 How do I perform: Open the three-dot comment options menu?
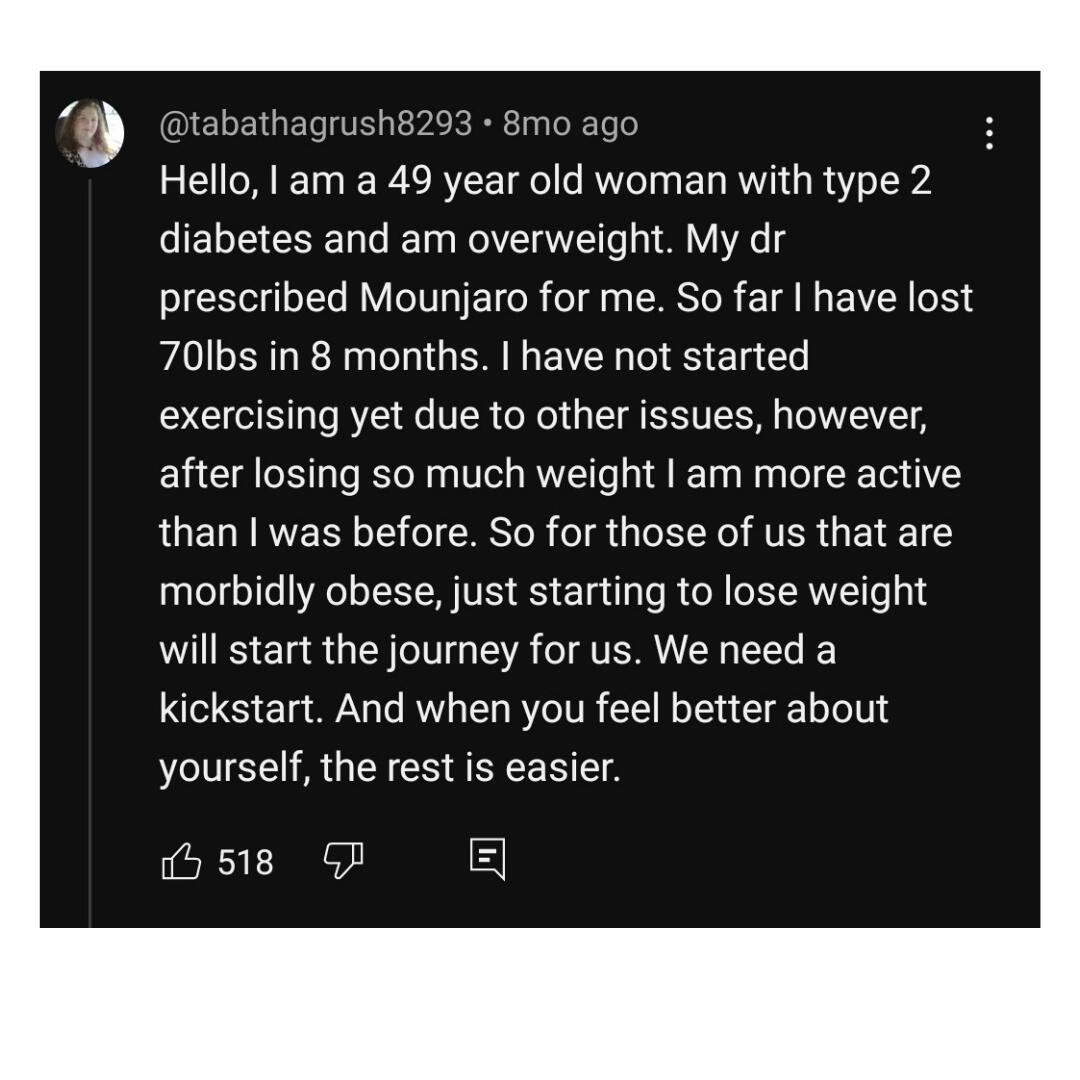pos(989,133)
